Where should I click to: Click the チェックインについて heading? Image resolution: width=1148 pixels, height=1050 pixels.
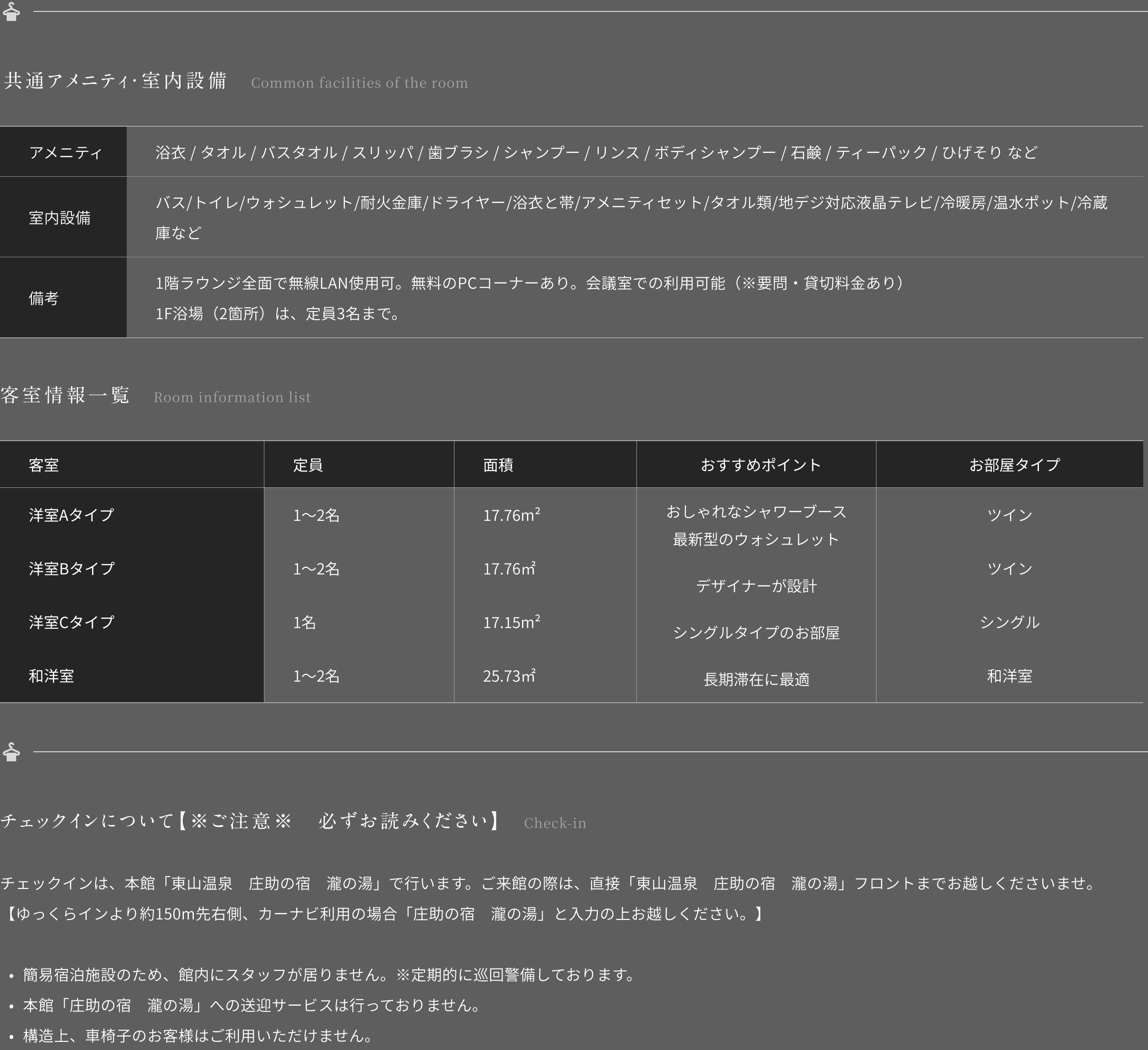pyautogui.click(x=251, y=820)
